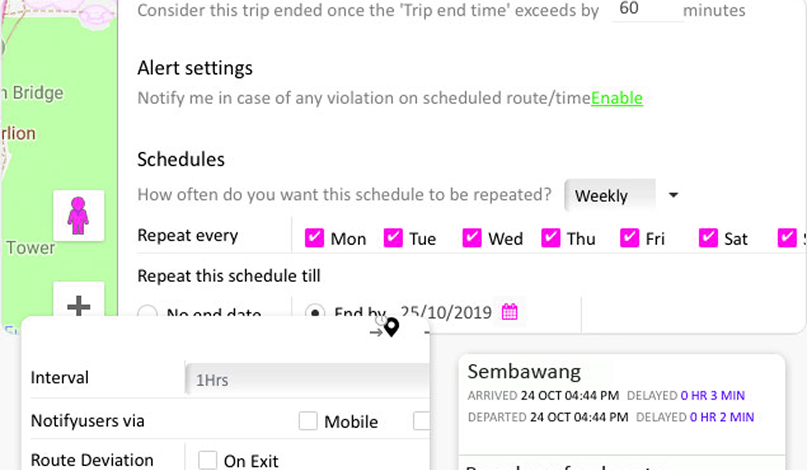807x470 pixels.
Task: Open the pink calendar date picker icon
Action: (510, 312)
